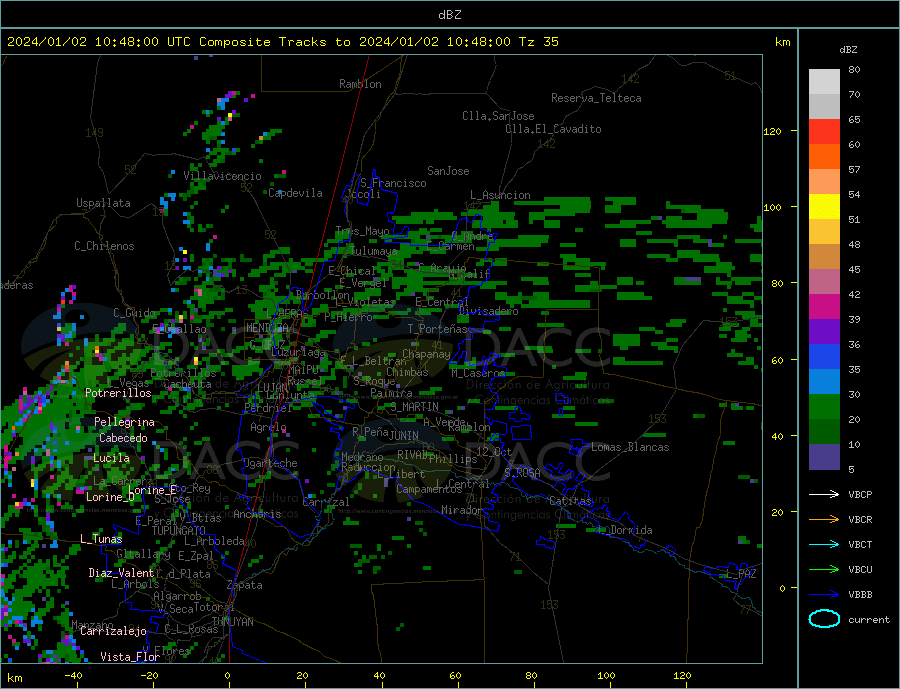900x689 pixels.
Task: Click the Vista_Flor label on map
Action: 130,657
